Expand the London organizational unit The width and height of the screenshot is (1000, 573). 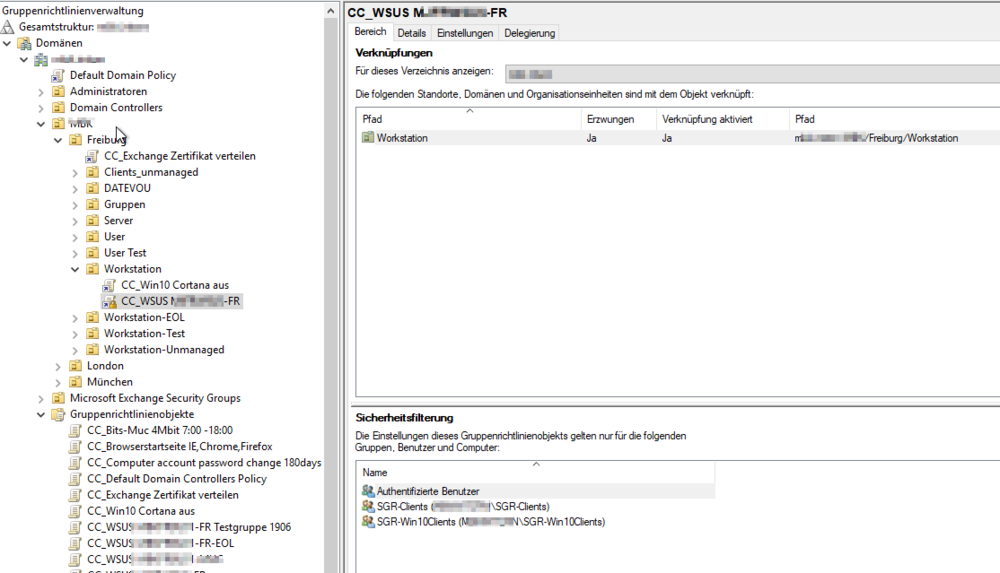[x=59, y=366]
